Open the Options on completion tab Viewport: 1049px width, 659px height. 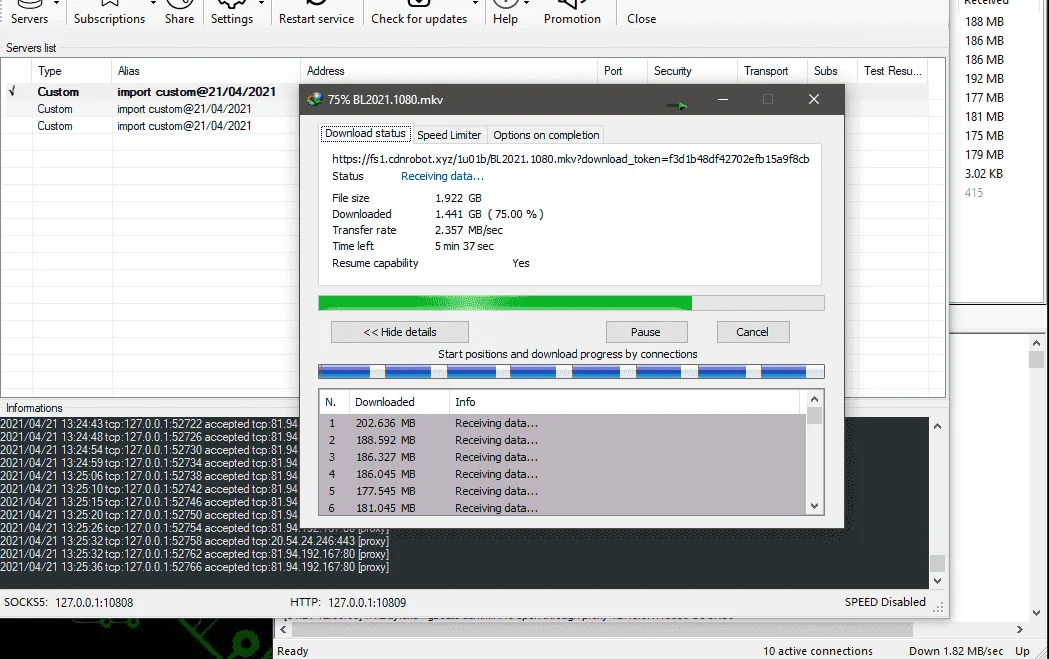click(546, 134)
